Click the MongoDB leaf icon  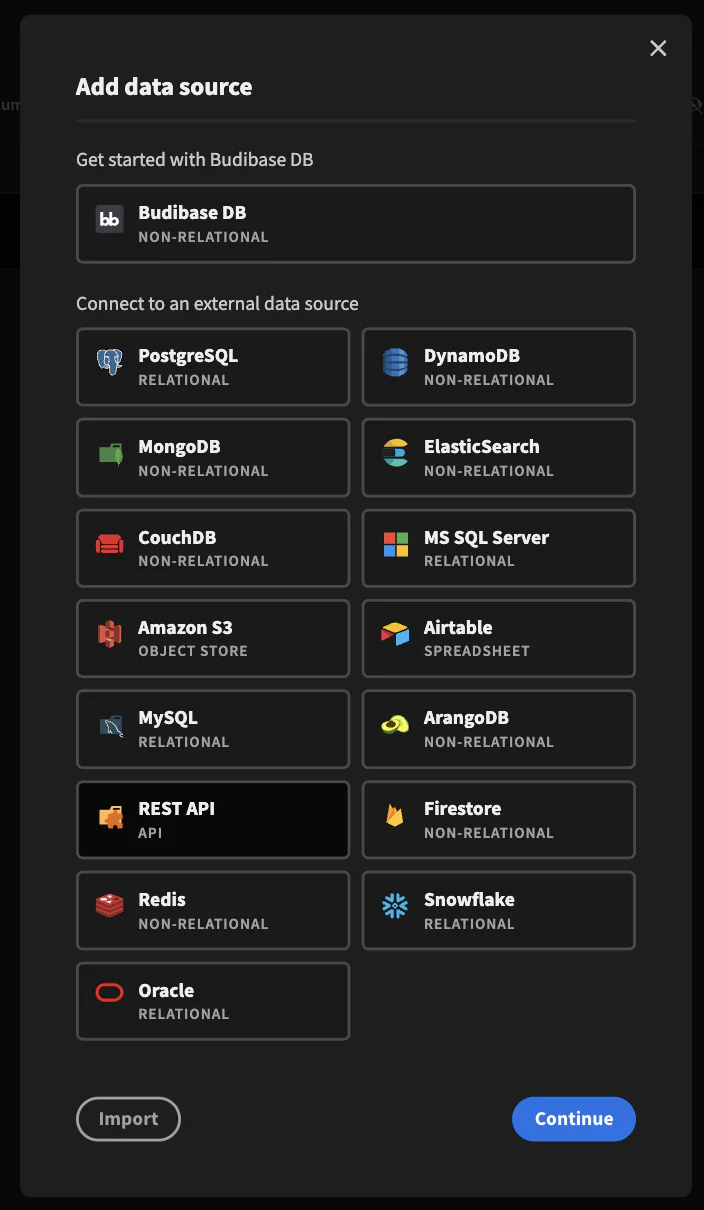[109, 454]
